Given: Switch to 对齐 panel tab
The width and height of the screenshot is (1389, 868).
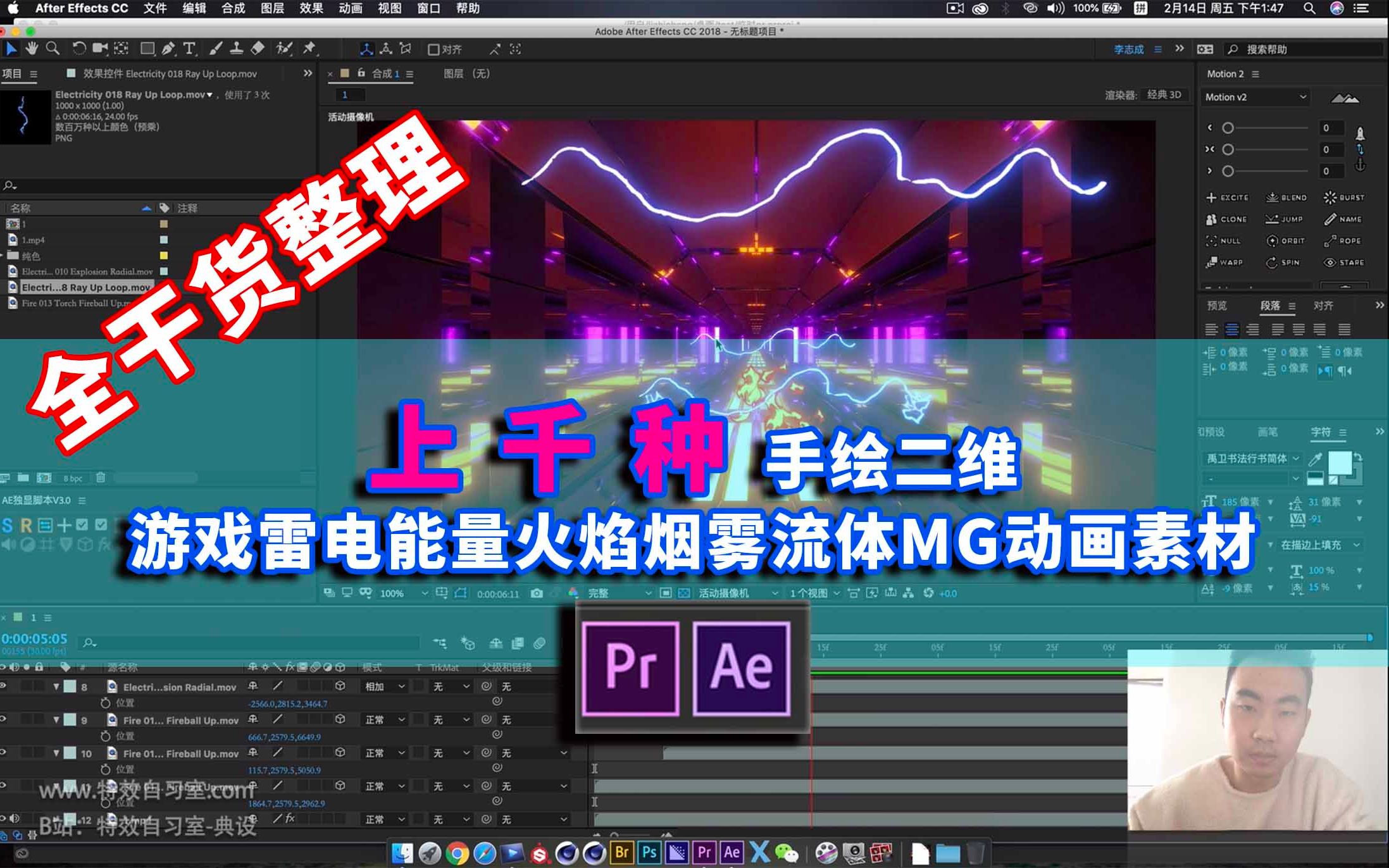Looking at the screenshot, I should click(1323, 306).
